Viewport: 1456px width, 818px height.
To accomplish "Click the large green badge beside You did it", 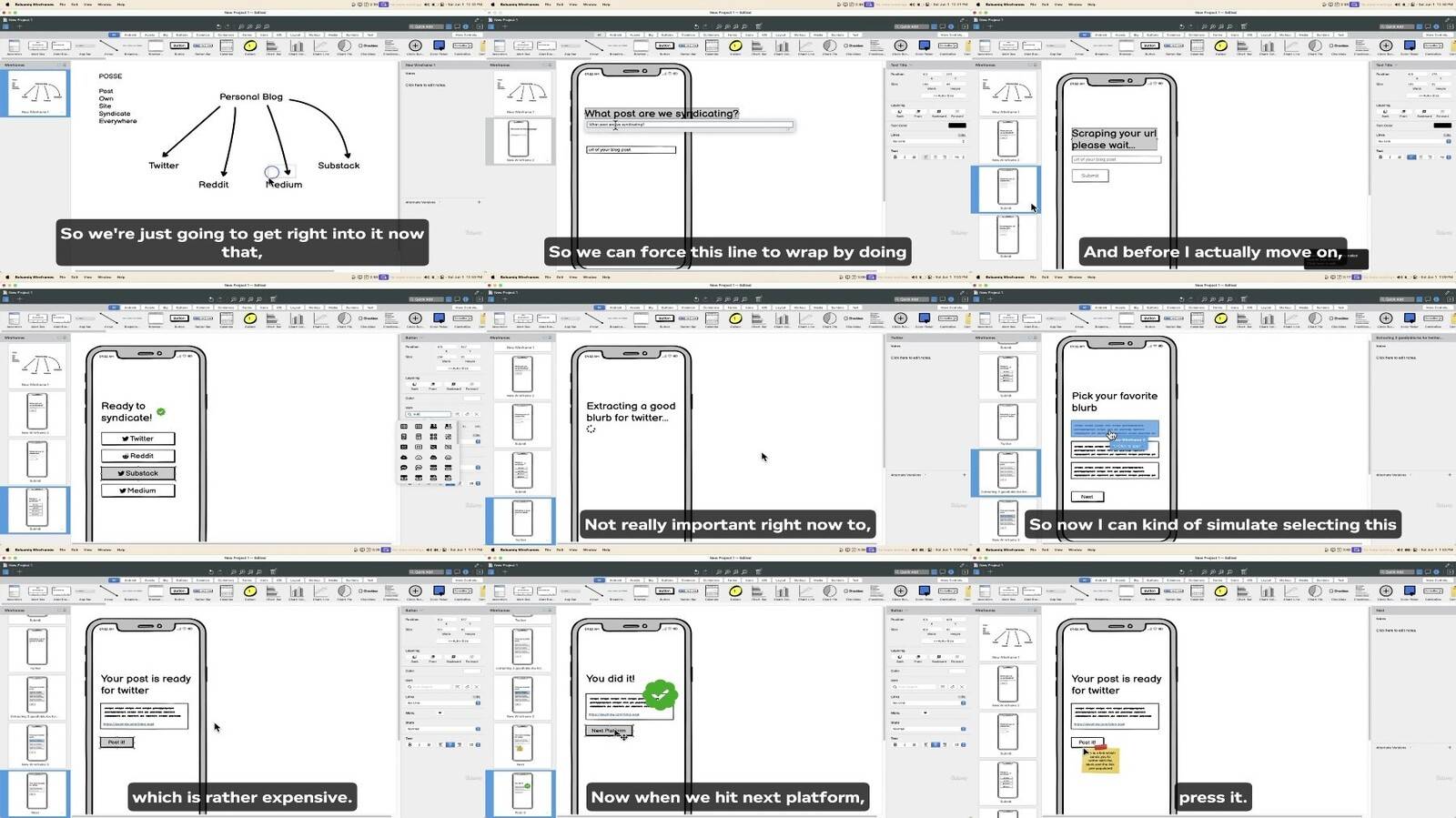I will coord(661,696).
